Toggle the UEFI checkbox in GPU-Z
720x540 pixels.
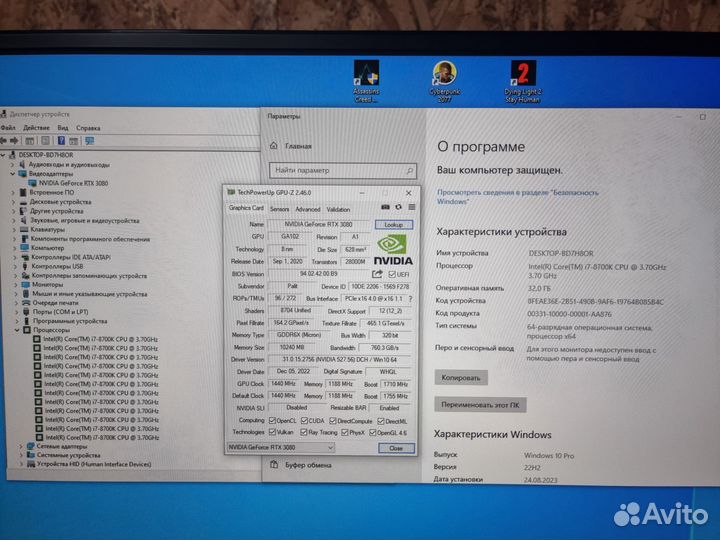tap(391, 274)
